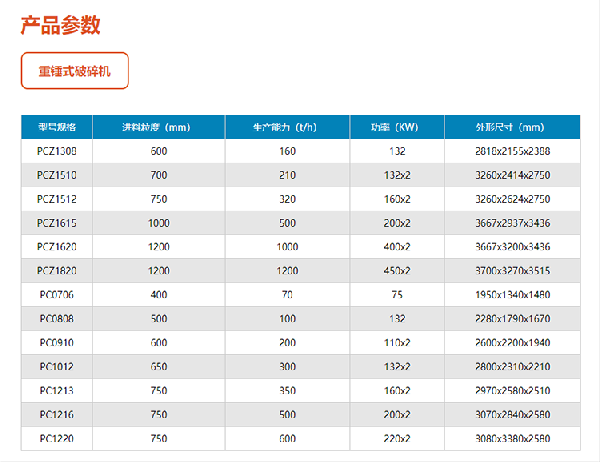Screen dimensions: 600x462
Task: Click dimensions 3070x2840x2580
Action: click(x=512, y=415)
